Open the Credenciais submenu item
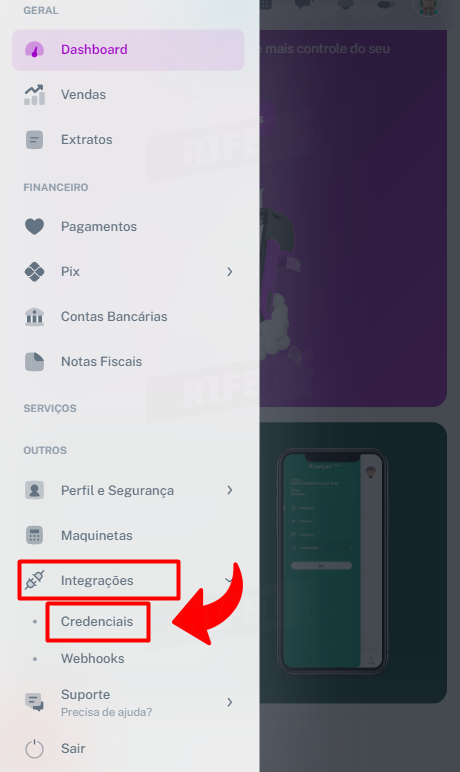Viewport: 460px width, 772px height. [x=97, y=621]
